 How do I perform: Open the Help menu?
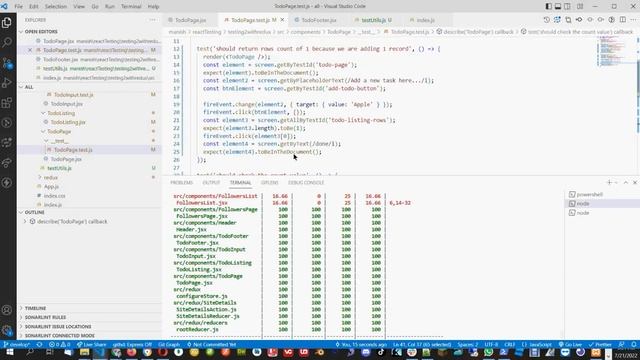pos(153,7)
